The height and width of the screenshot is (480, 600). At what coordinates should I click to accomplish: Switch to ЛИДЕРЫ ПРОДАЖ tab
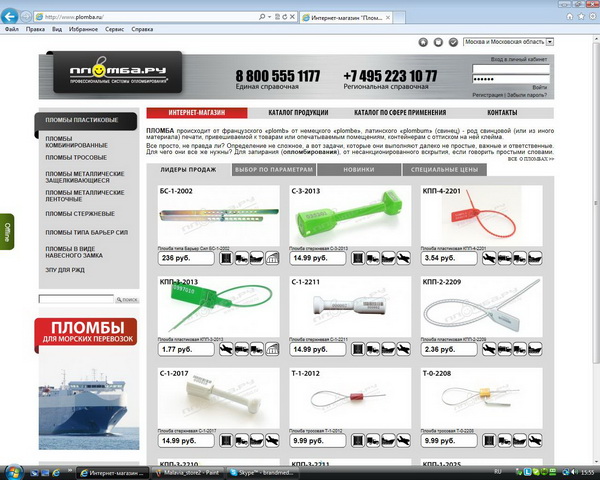[188, 170]
